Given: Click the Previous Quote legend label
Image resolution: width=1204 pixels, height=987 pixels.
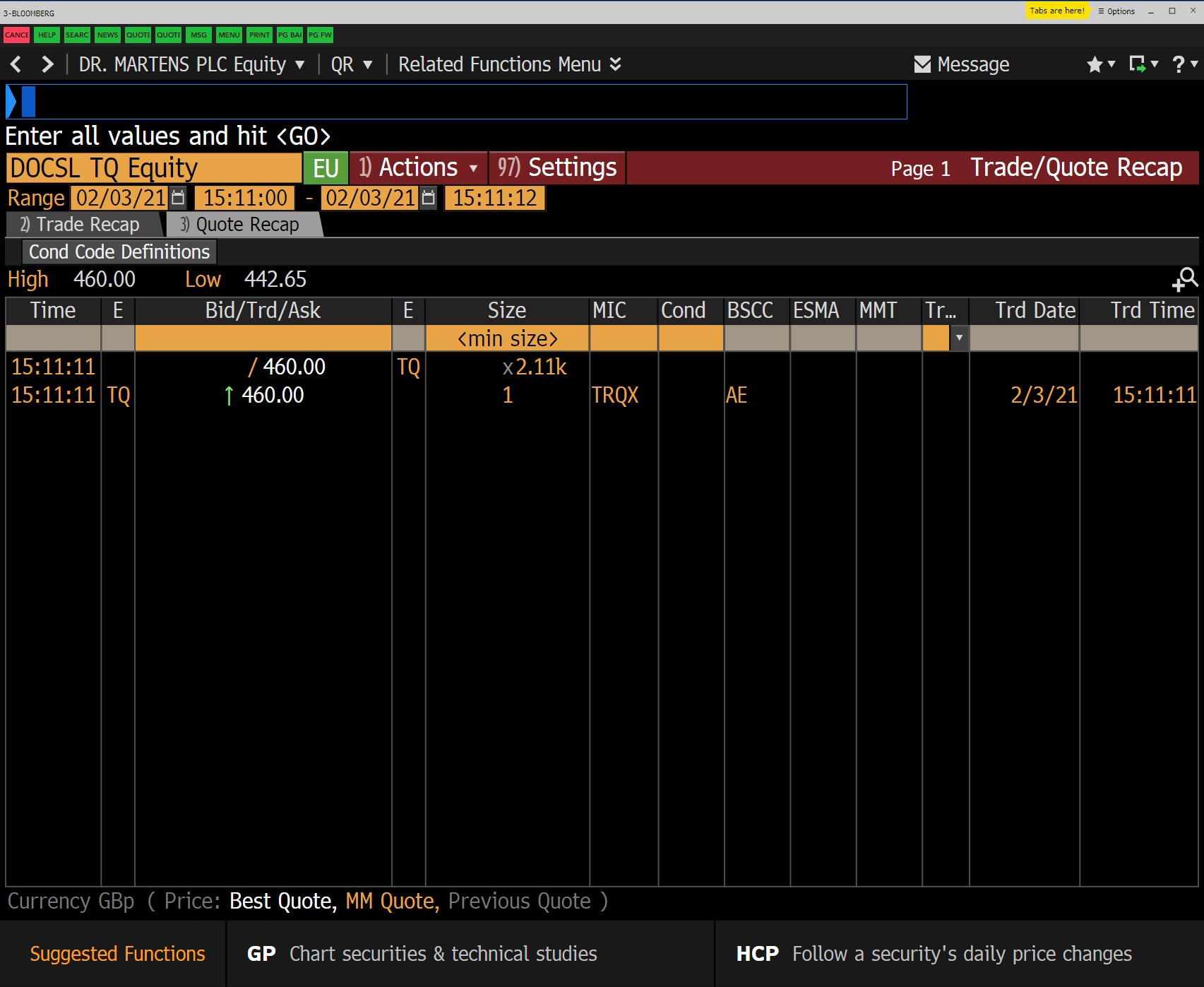Looking at the screenshot, I should (520, 902).
